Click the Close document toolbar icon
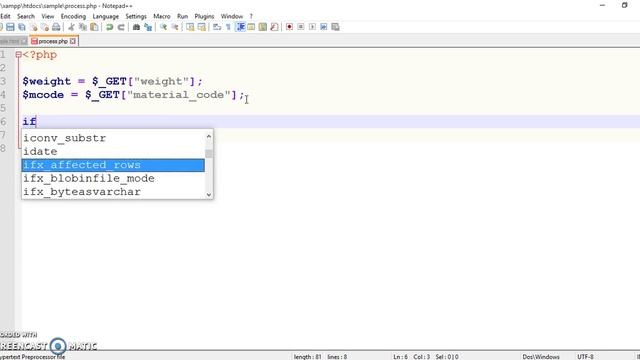Viewport: 640px width, 360px height. click(x=33, y=27)
